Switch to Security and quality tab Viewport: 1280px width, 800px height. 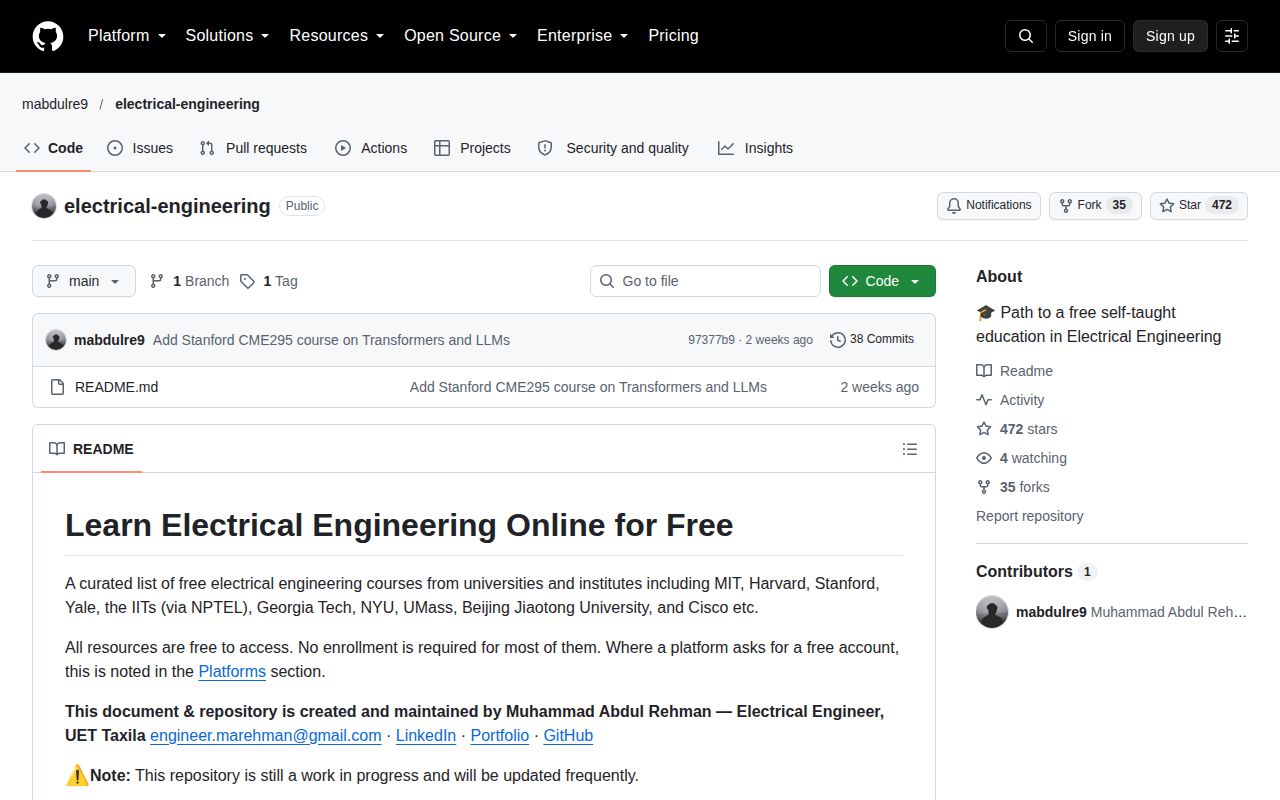613,148
